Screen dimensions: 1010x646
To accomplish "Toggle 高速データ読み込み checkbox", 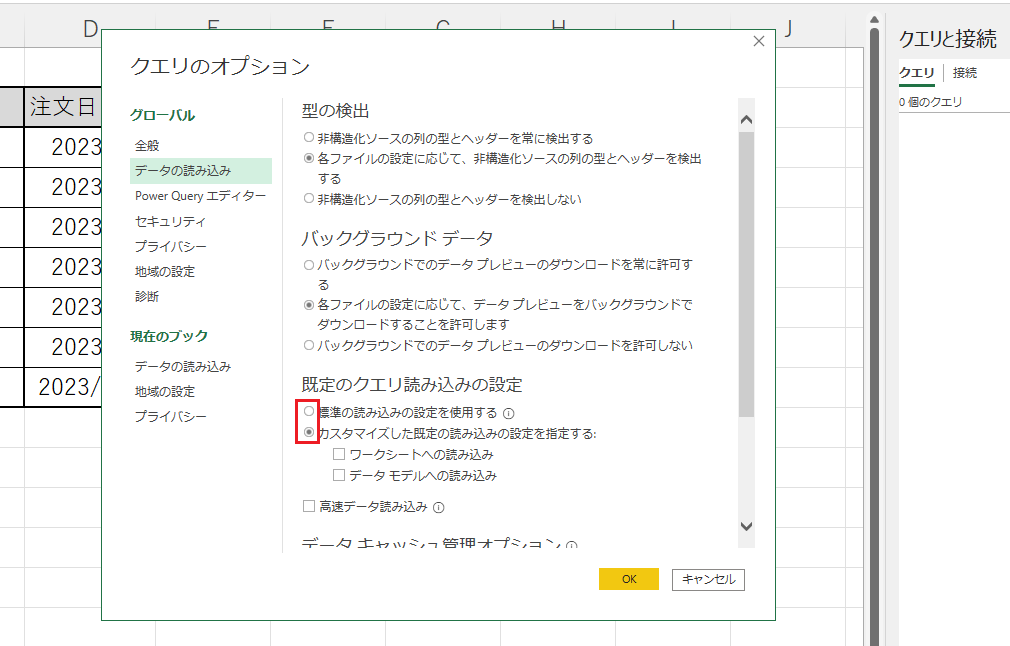I will click(309, 507).
